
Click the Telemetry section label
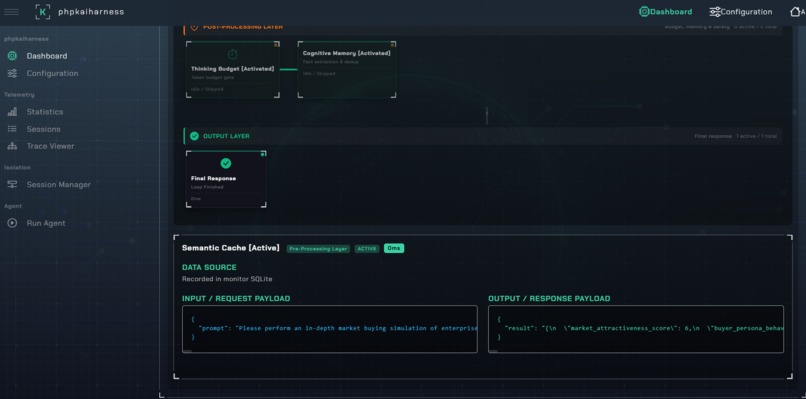pos(20,95)
